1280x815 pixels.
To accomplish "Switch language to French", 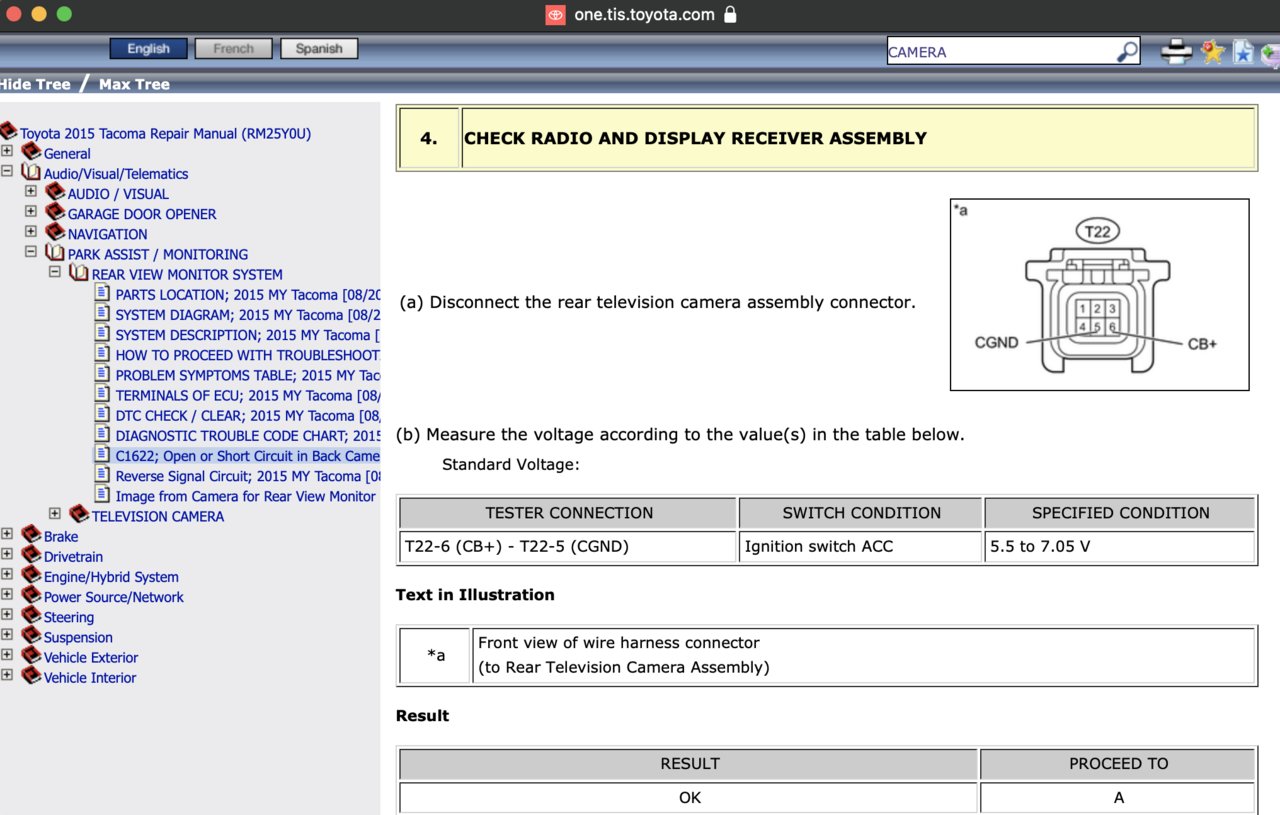I will (x=233, y=48).
